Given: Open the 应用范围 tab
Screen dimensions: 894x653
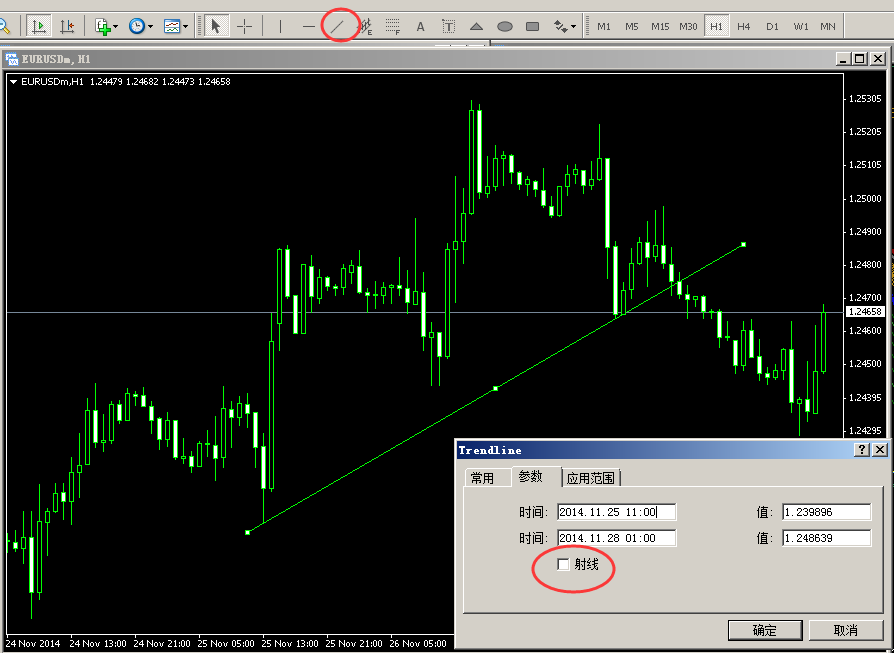Looking at the screenshot, I should 591,478.
